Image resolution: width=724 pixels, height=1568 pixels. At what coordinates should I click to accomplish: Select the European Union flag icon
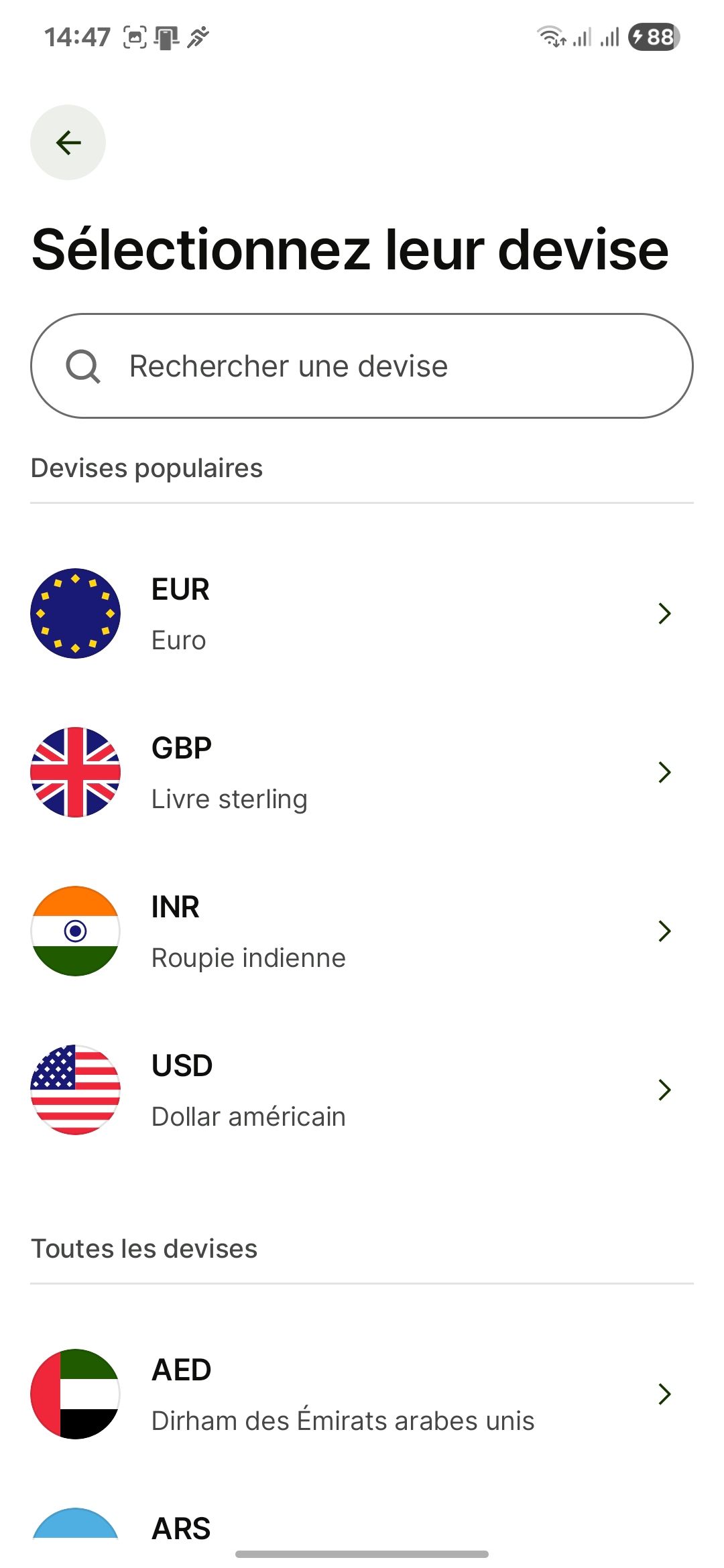tap(75, 613)
